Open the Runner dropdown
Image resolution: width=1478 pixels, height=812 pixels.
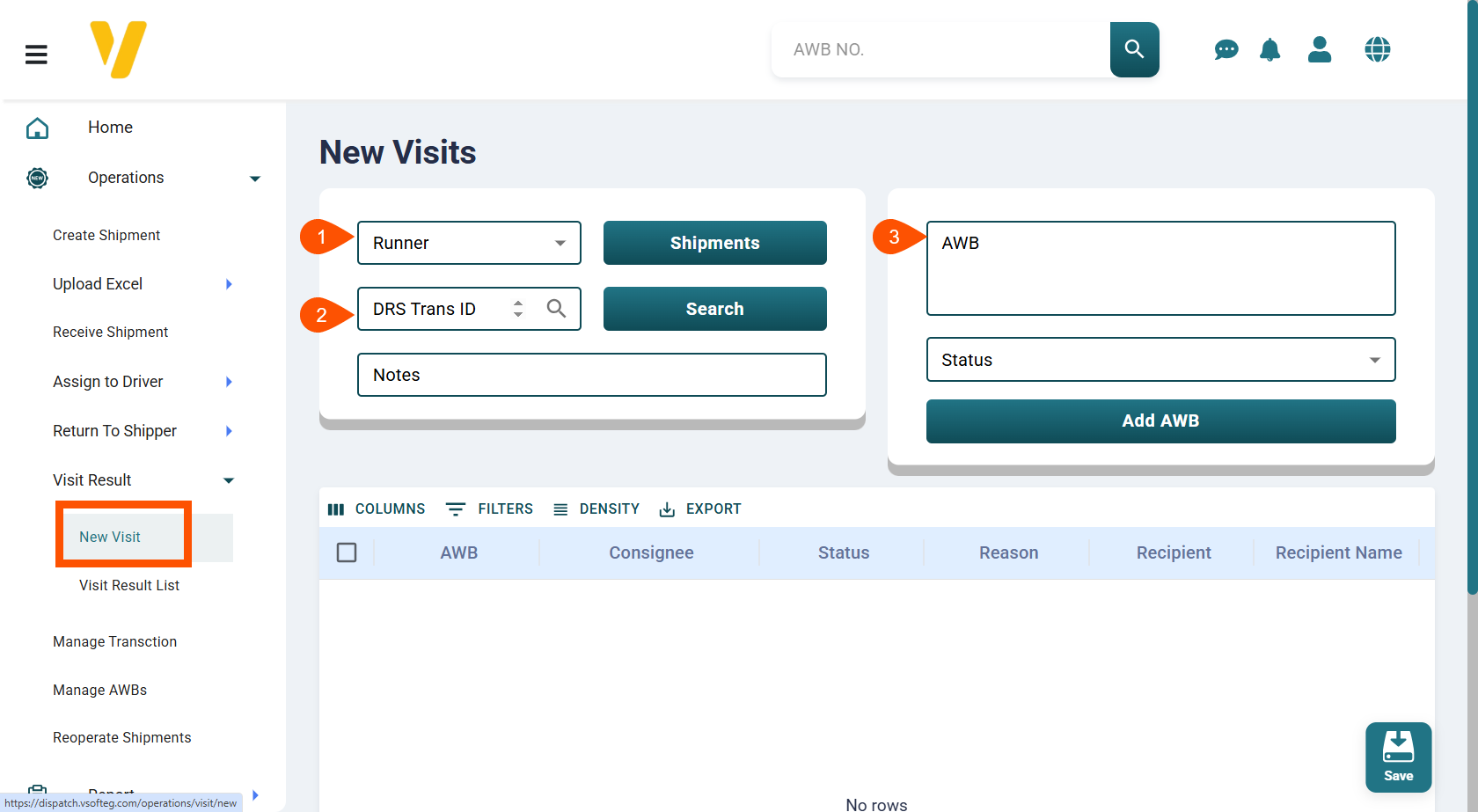click(469, 243)
